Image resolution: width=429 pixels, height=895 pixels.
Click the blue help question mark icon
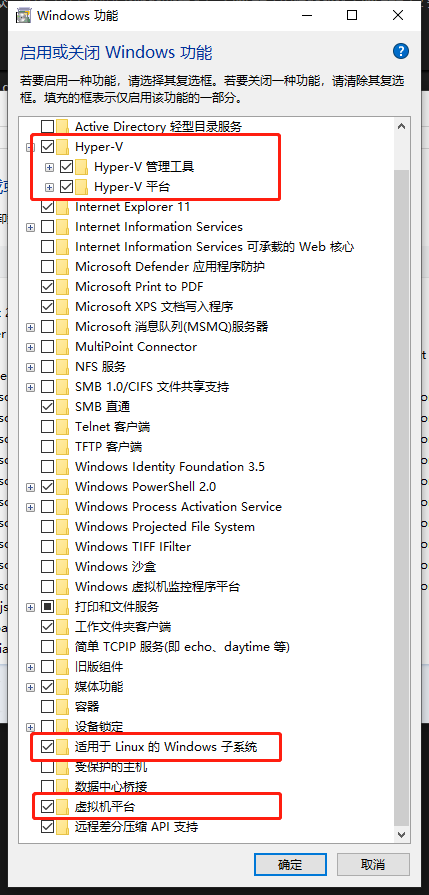[401, 51]
